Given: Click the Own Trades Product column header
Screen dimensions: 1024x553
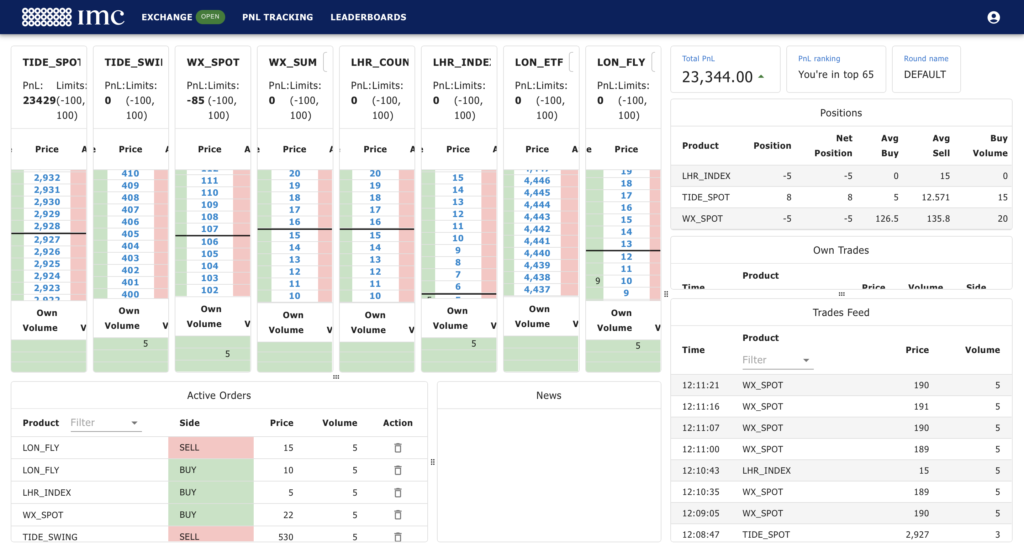Looking at the screenshot, I should coord(761,275).
